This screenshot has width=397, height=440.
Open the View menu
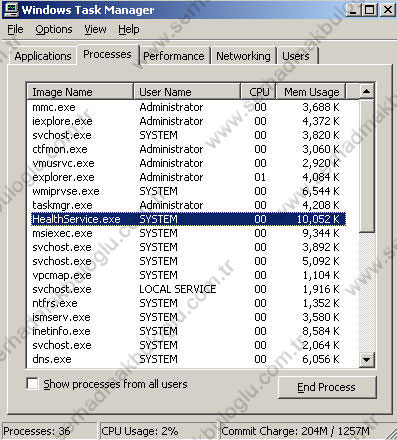95,29
